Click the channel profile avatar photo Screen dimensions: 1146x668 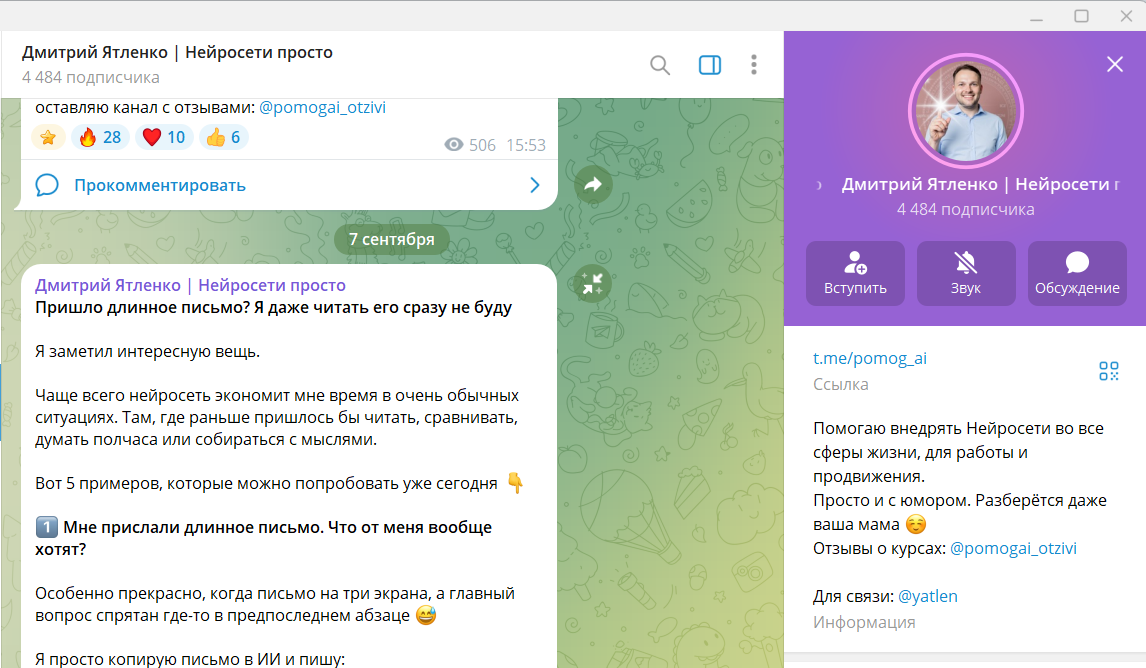click(x=965, y=110)
